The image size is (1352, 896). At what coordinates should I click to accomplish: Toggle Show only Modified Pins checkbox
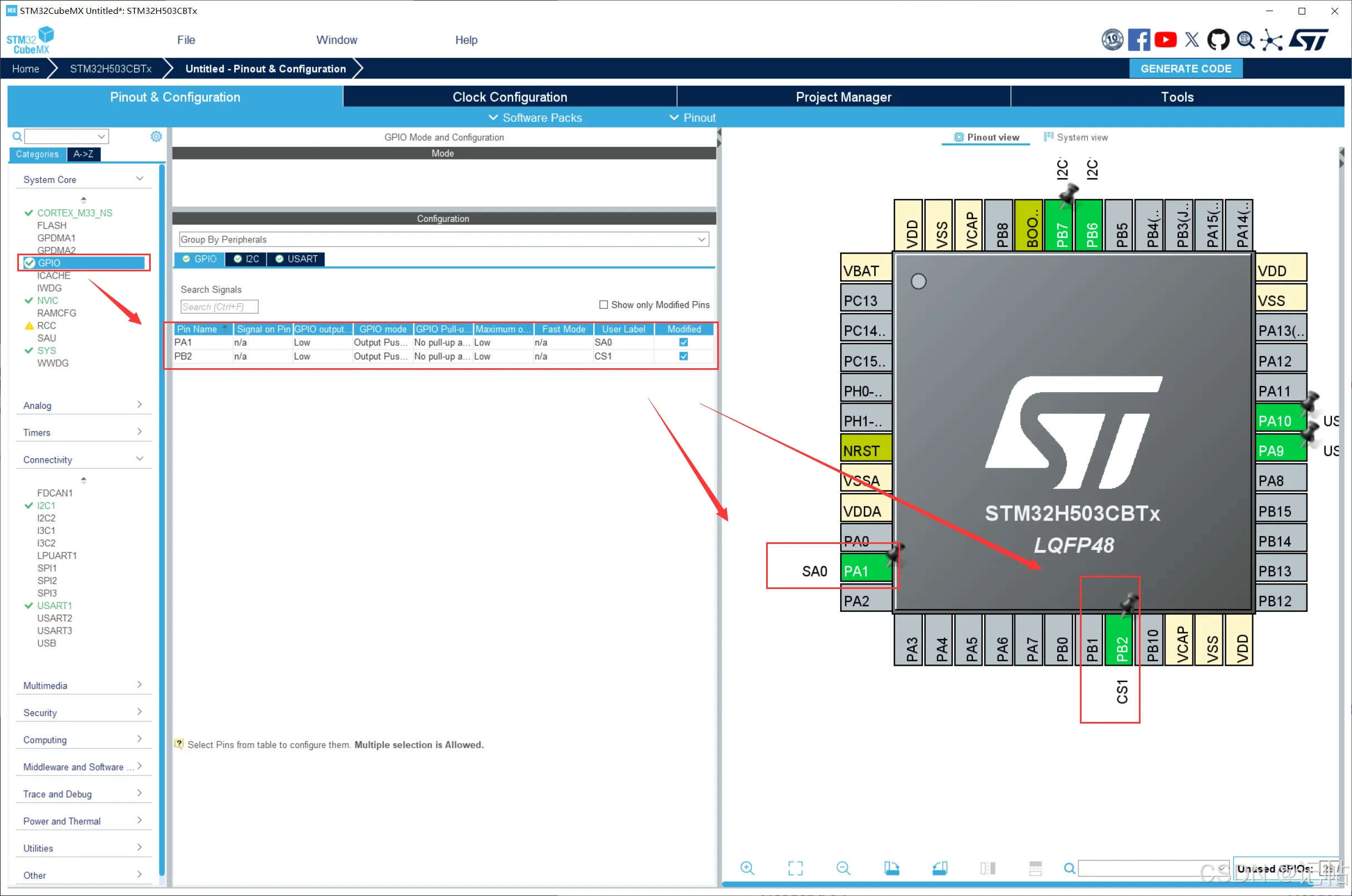tap(603, 305)
